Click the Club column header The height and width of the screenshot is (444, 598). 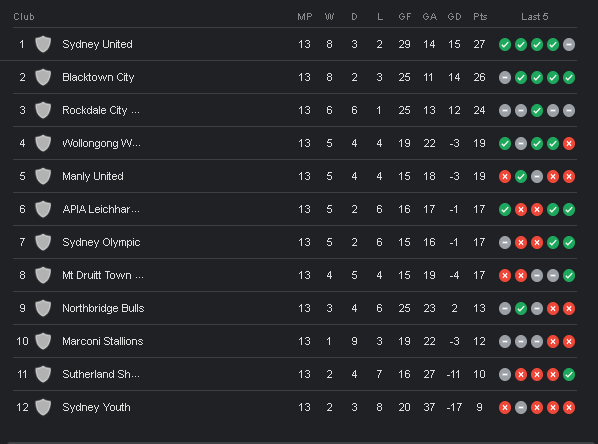[x=24, y=17]
